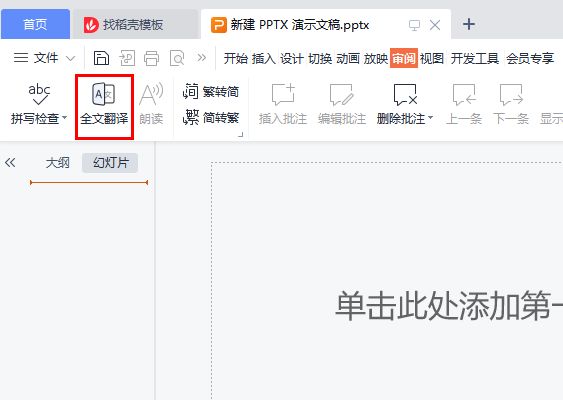Click the export-to-PDF icon beside the Save icon
This screenshot has width=563, height=400.
tap(127, 58)
